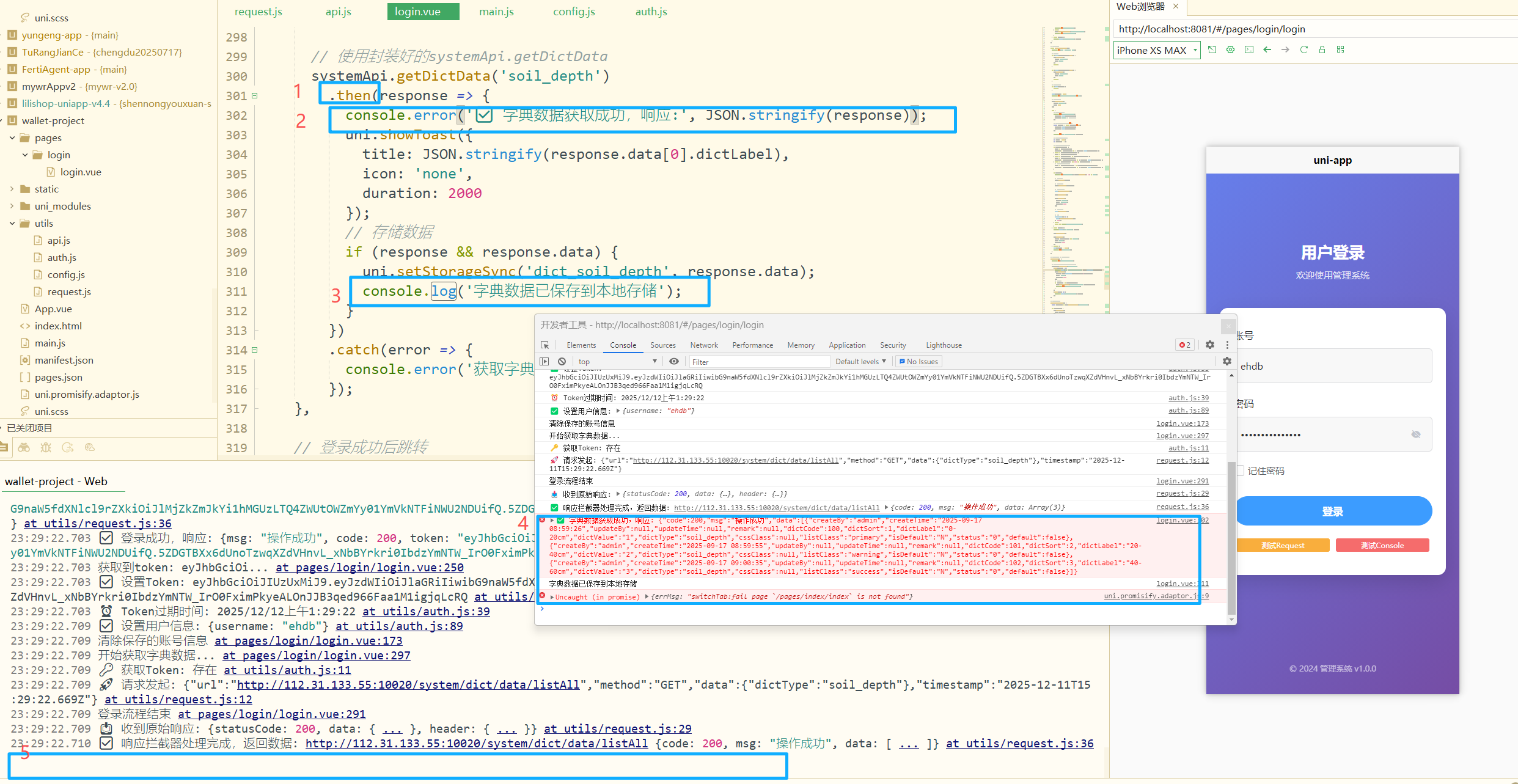
Task: Click the live expression eye icon in console
Action: (673, 362)
